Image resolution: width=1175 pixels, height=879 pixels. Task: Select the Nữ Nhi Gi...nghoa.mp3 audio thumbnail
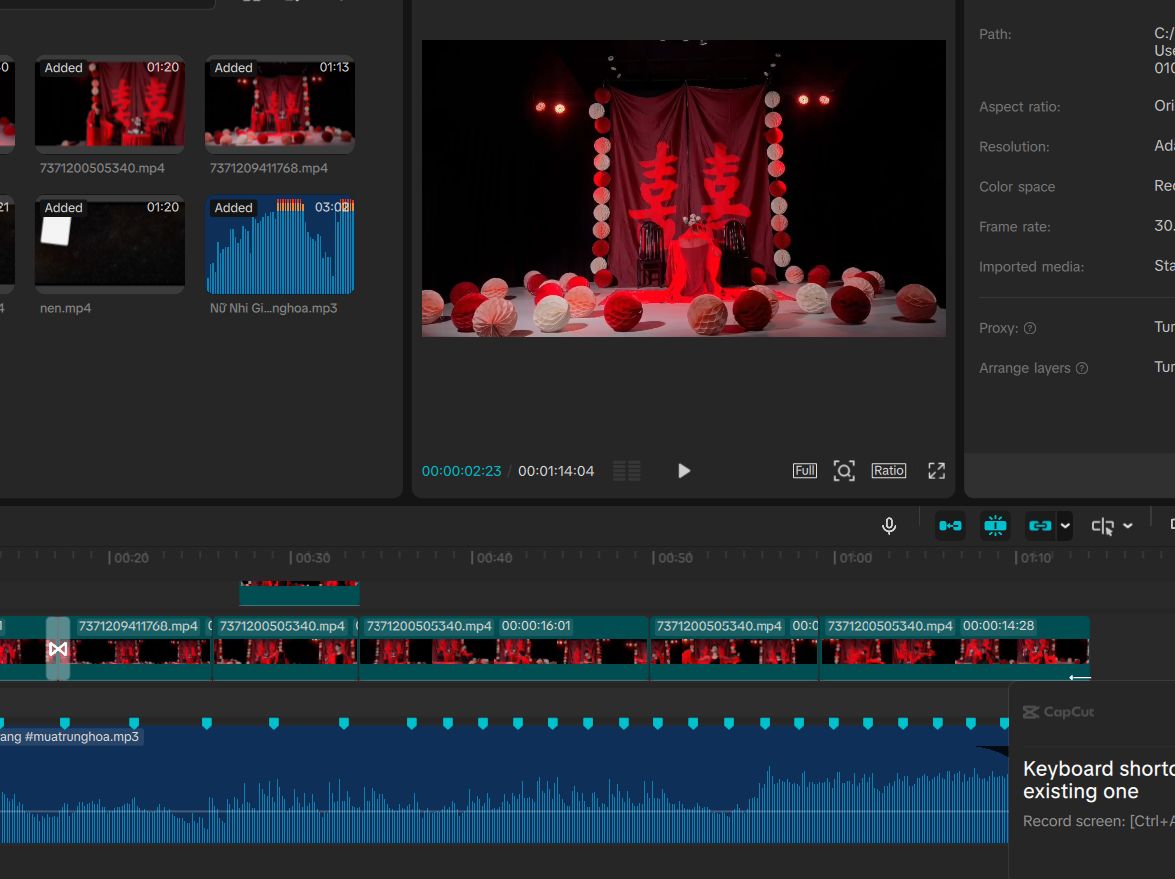point(280,245)
